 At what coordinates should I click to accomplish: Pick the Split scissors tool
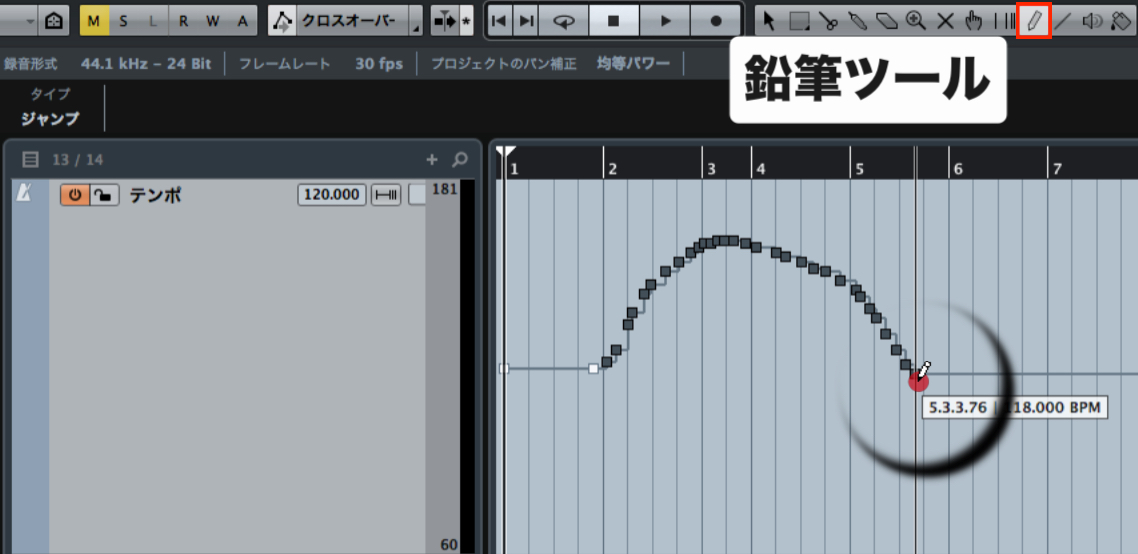(828, 21)
